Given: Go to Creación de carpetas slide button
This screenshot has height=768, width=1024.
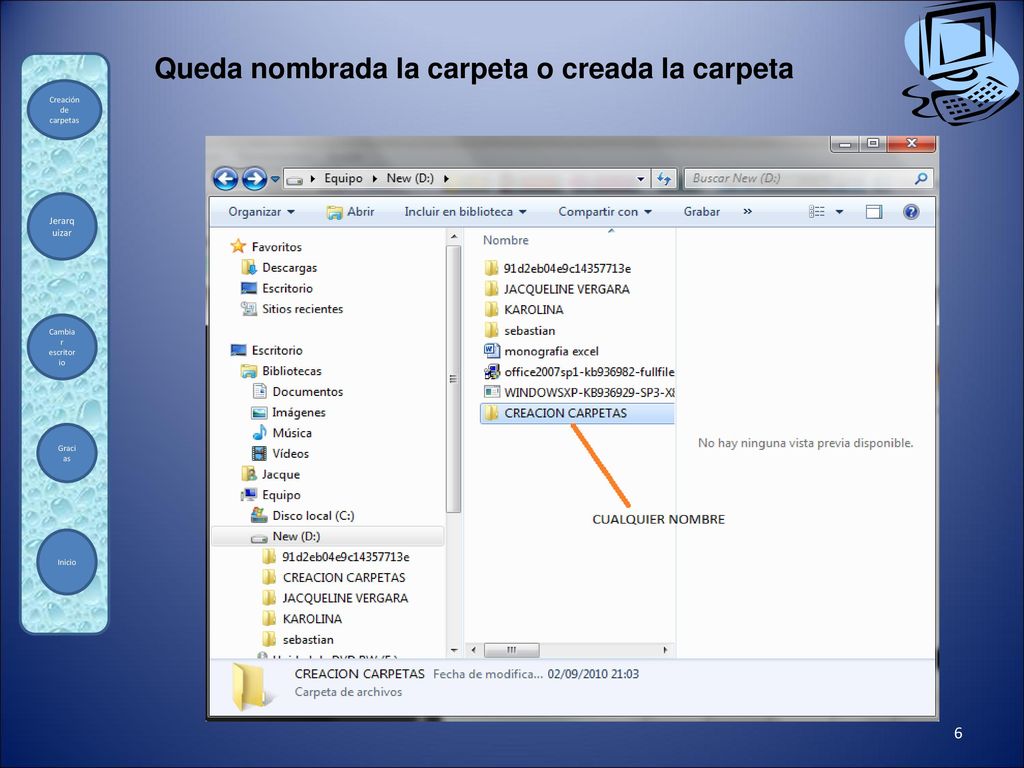Looking at the screenshot, I should (x=64, y=110).
